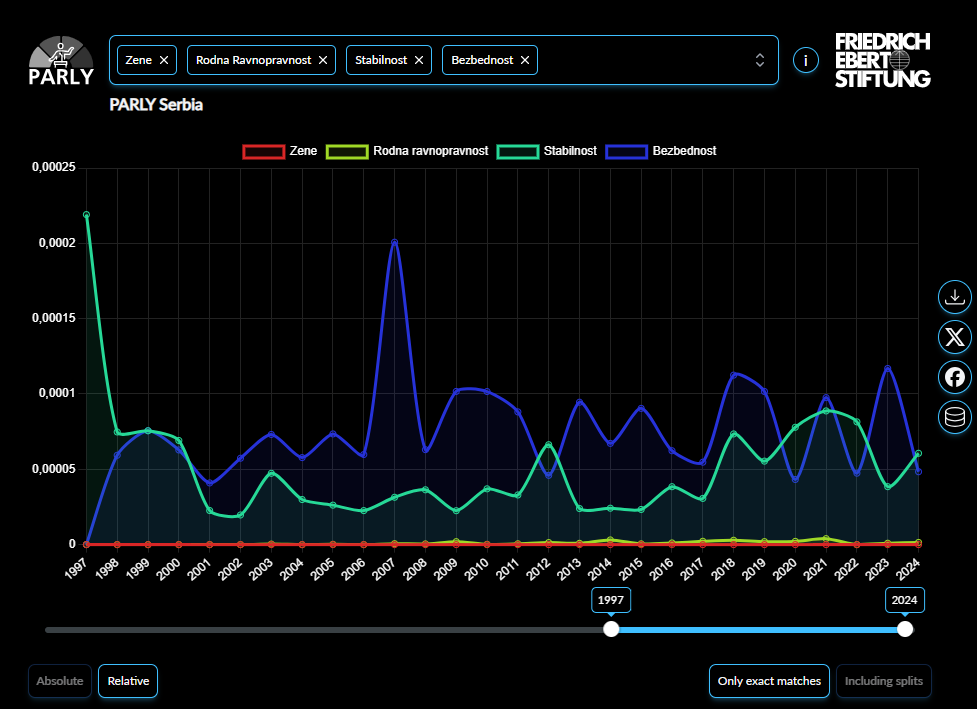Select Only exact matches option
Screen dimensions: 977x709
tap(769, 681)
